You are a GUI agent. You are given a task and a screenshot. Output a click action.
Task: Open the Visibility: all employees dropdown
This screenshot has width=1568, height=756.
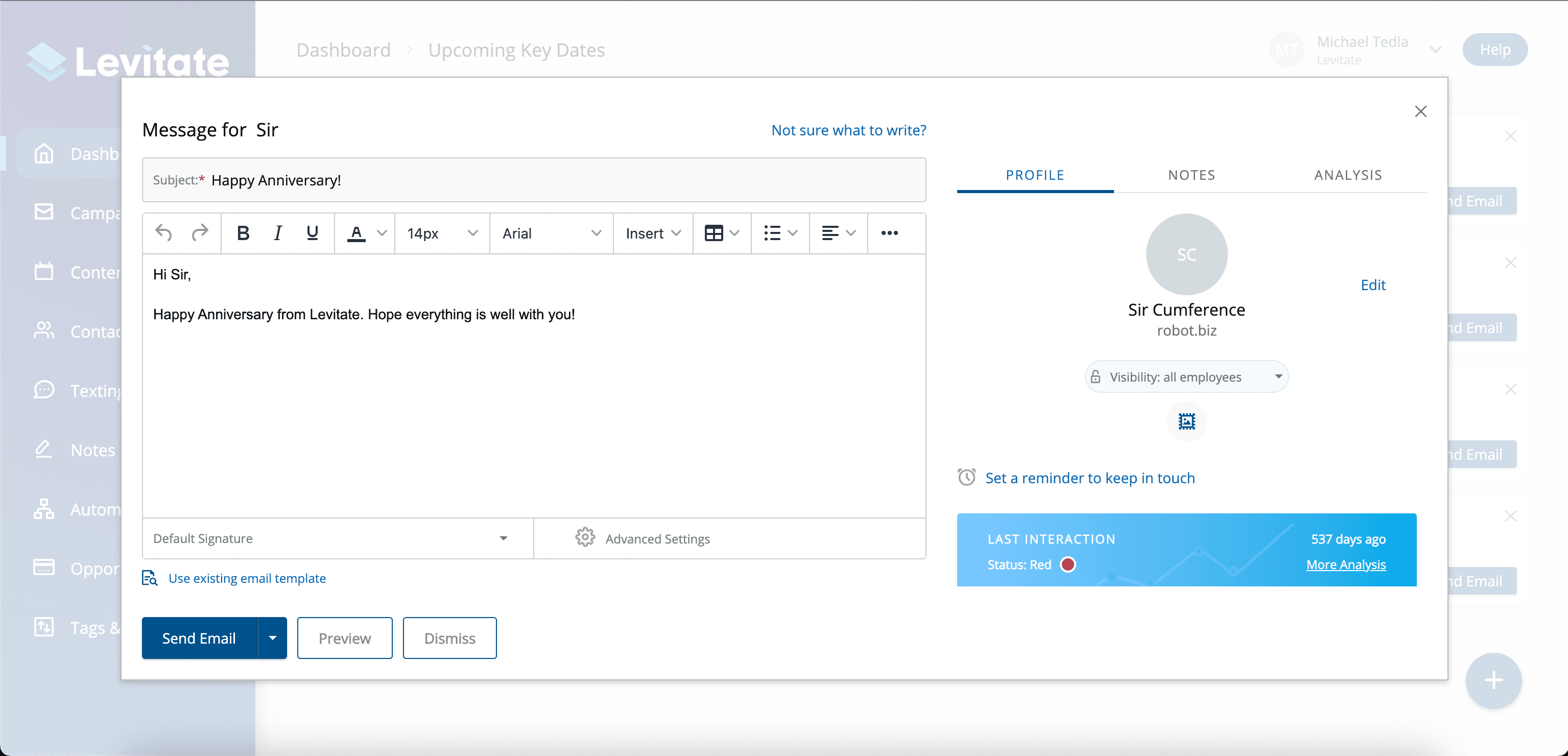point(1186,377)
